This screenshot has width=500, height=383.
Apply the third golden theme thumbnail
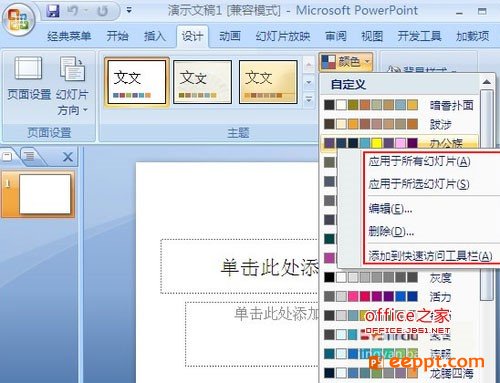268,82
